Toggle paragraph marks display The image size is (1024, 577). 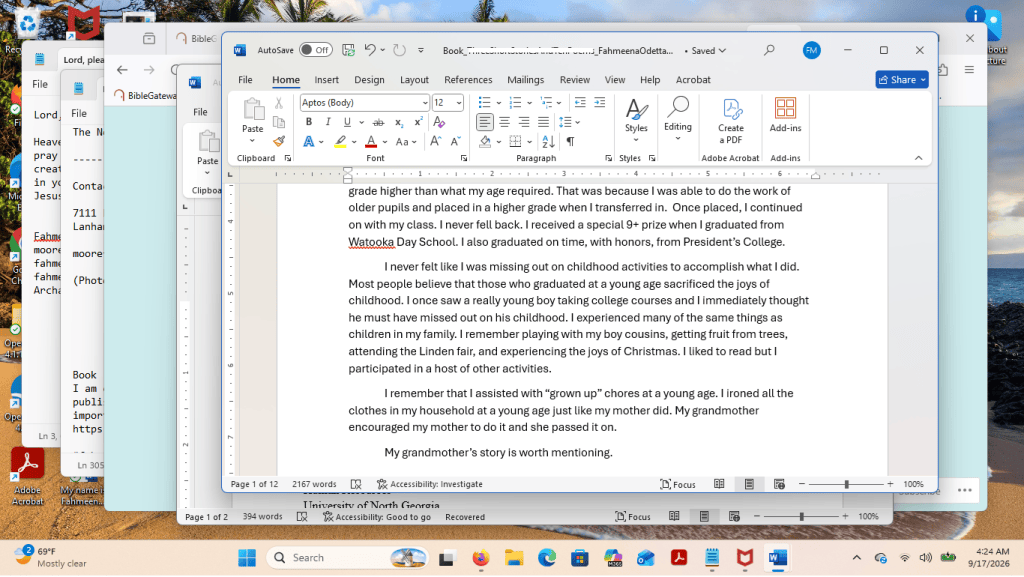571,141
